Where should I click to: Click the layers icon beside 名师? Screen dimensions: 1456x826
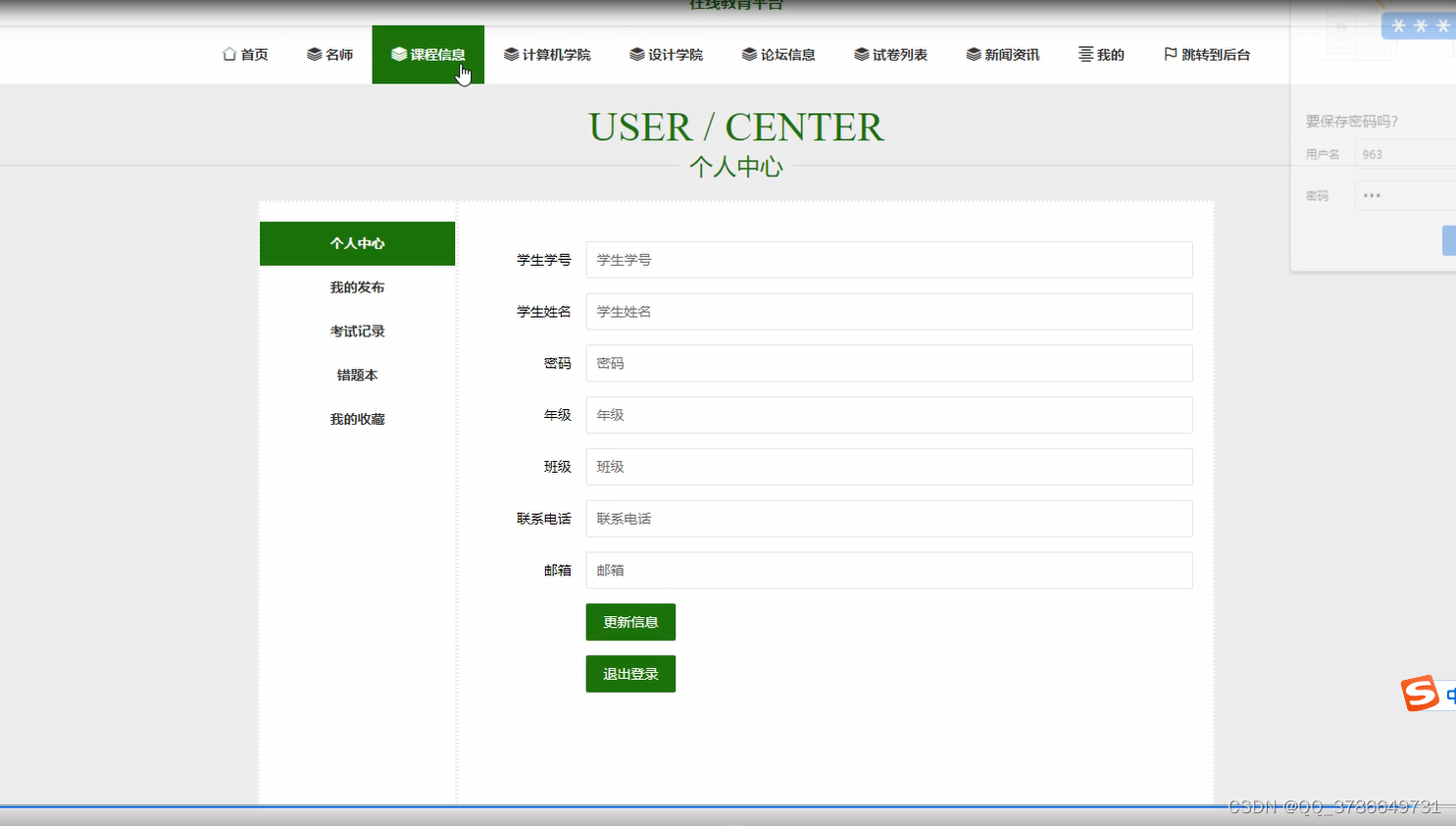[314, 54]
